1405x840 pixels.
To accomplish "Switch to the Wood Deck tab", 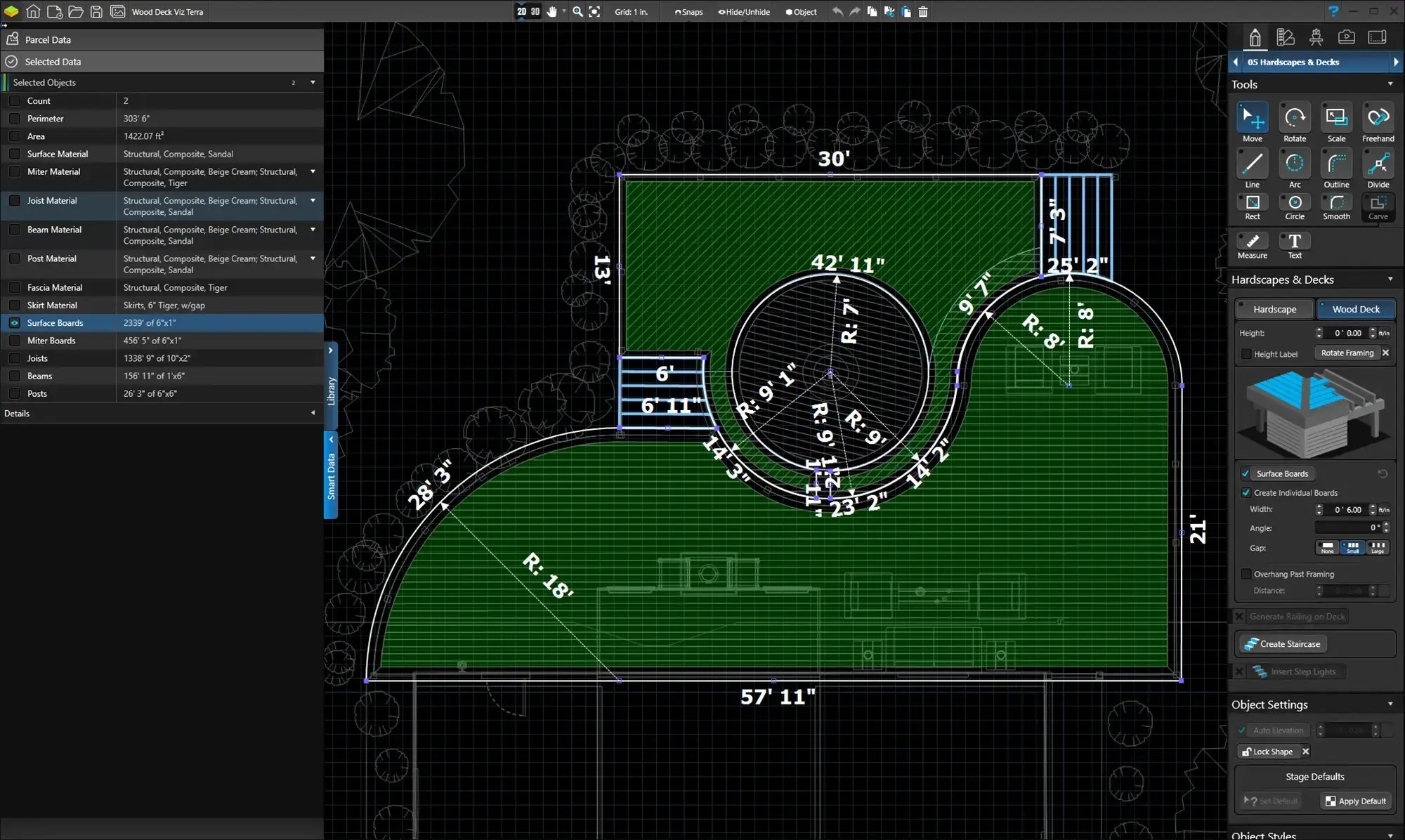I will click(x=1356, y=309).
